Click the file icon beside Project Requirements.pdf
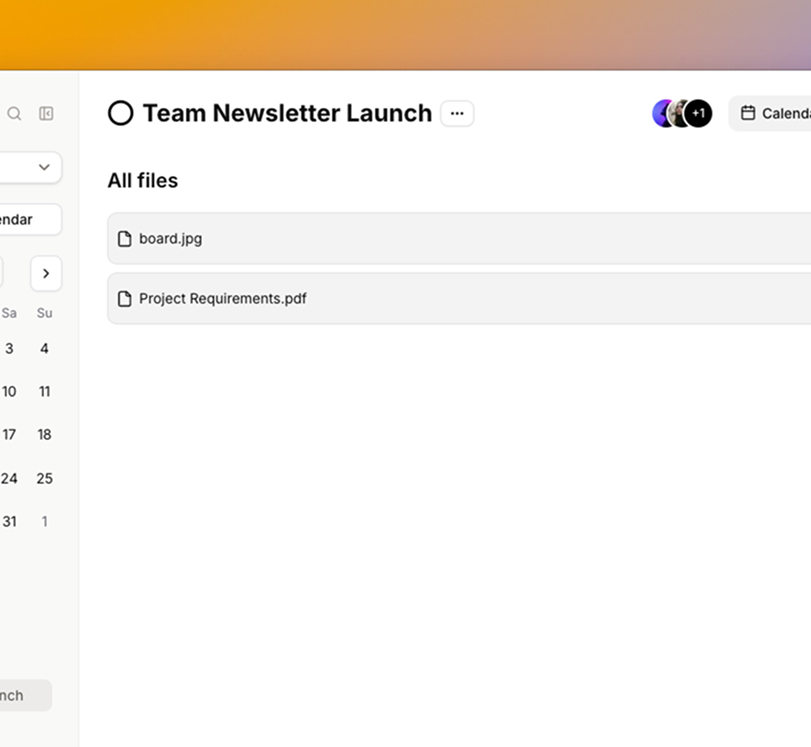Viewport: 811px width, 747px height. click(125, 298)
